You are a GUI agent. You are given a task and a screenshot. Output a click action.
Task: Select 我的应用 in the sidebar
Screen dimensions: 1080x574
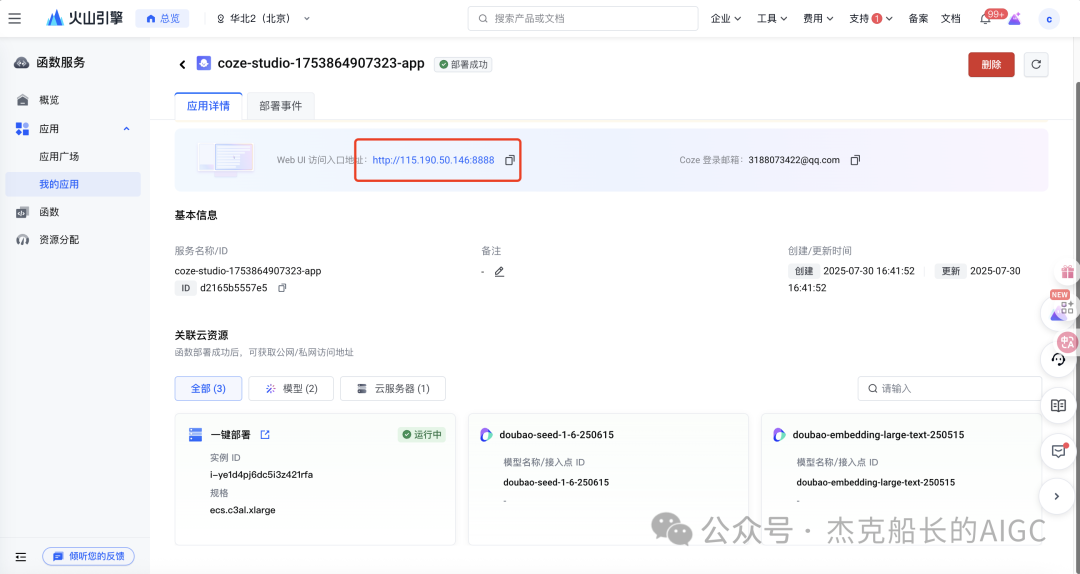click(x=72, y=184)
